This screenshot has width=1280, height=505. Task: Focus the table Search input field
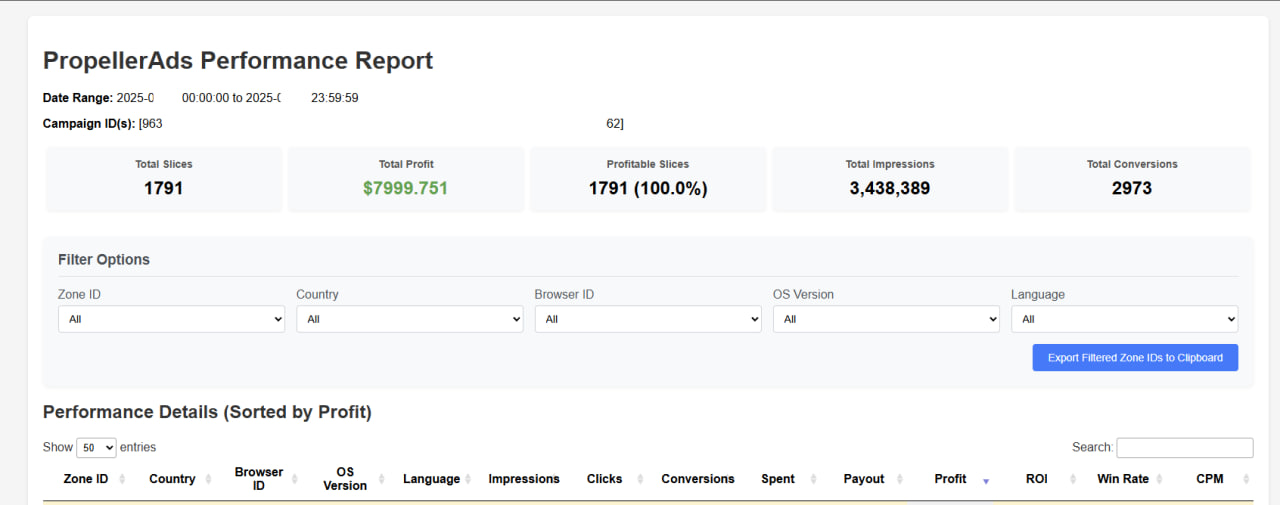point(1184,448)
